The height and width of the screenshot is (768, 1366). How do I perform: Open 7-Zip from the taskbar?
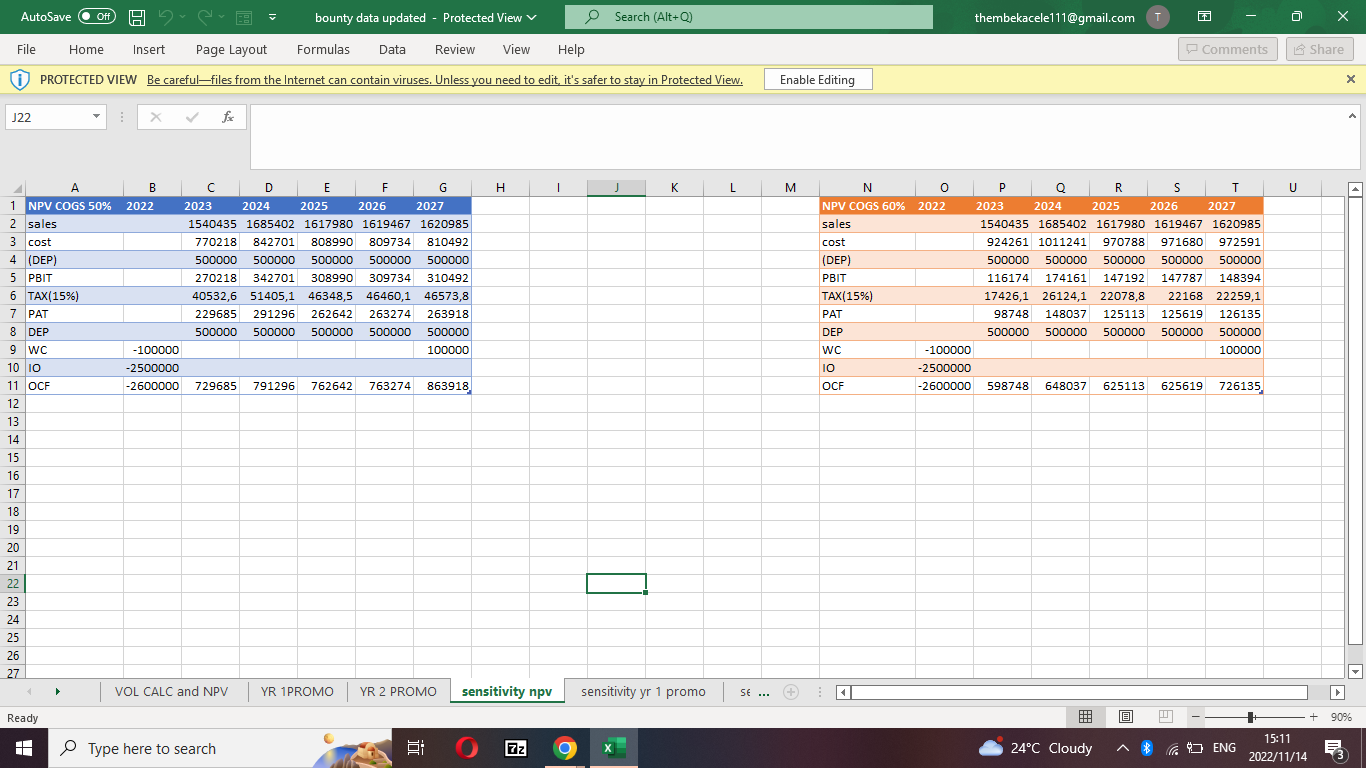(x=516, y=748)
